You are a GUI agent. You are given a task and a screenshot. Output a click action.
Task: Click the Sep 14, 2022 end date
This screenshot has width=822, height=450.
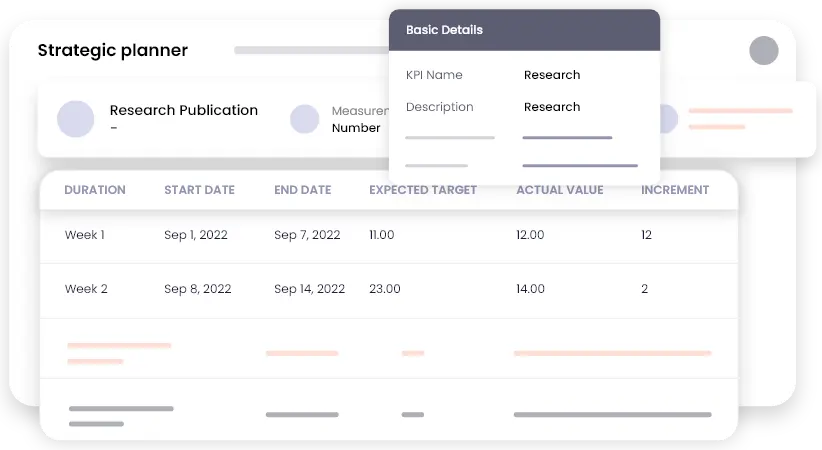tap(310, 289)
